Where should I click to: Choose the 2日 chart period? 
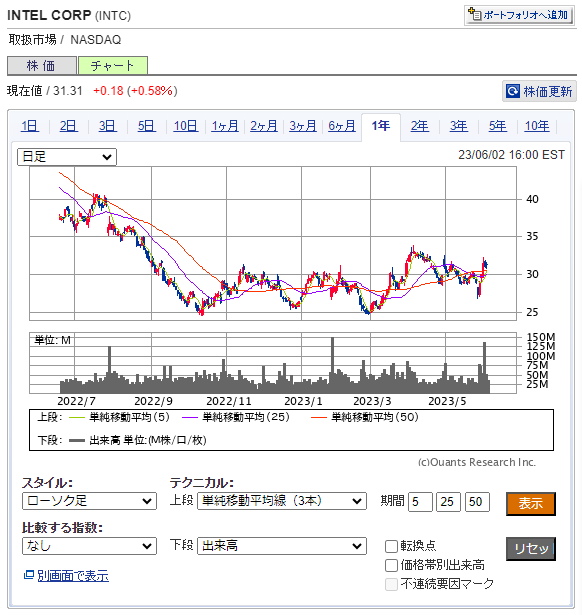[x=69, y=126]
